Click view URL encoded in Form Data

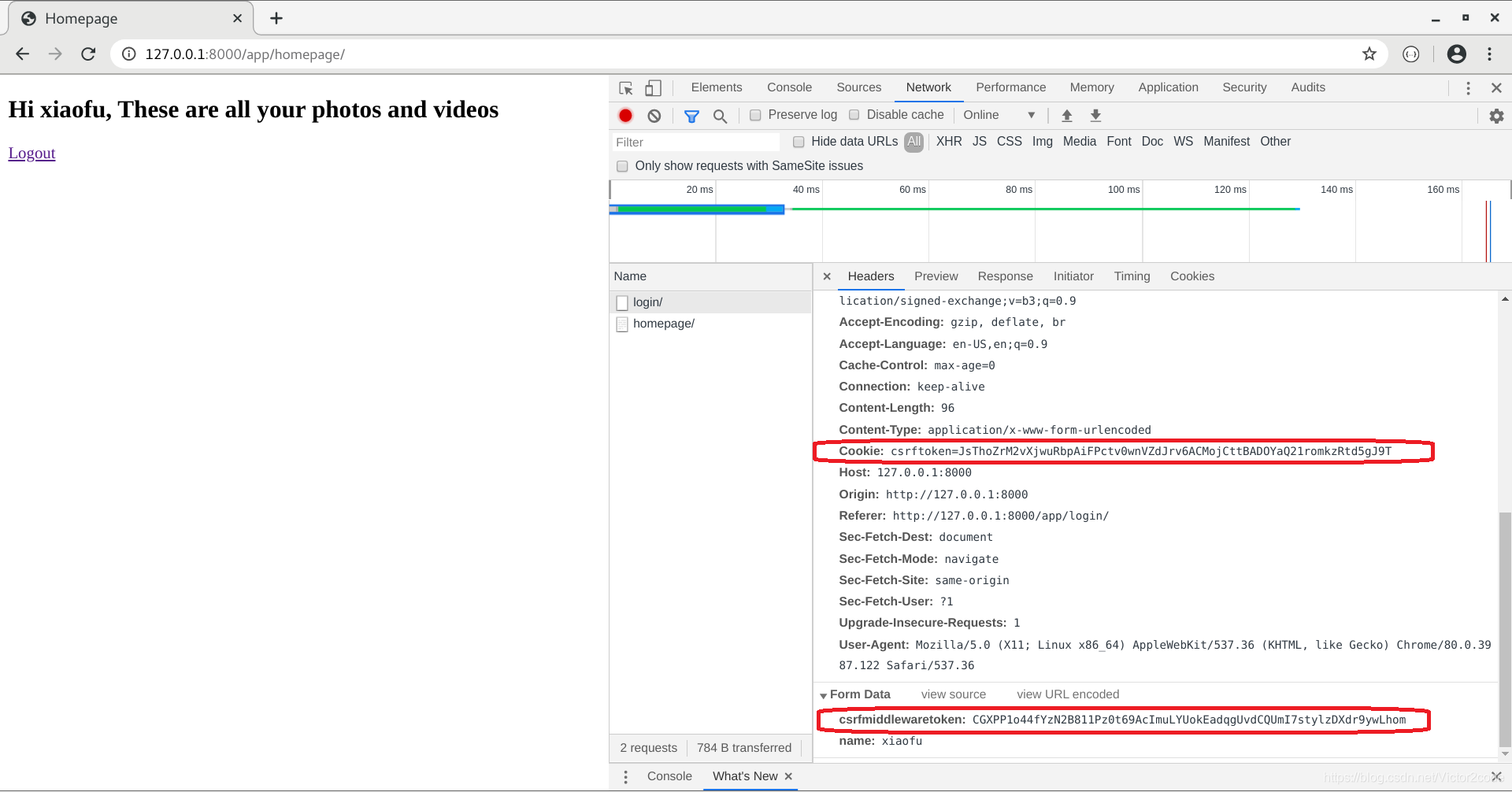pyautogui.click(x=1067, y=694)
